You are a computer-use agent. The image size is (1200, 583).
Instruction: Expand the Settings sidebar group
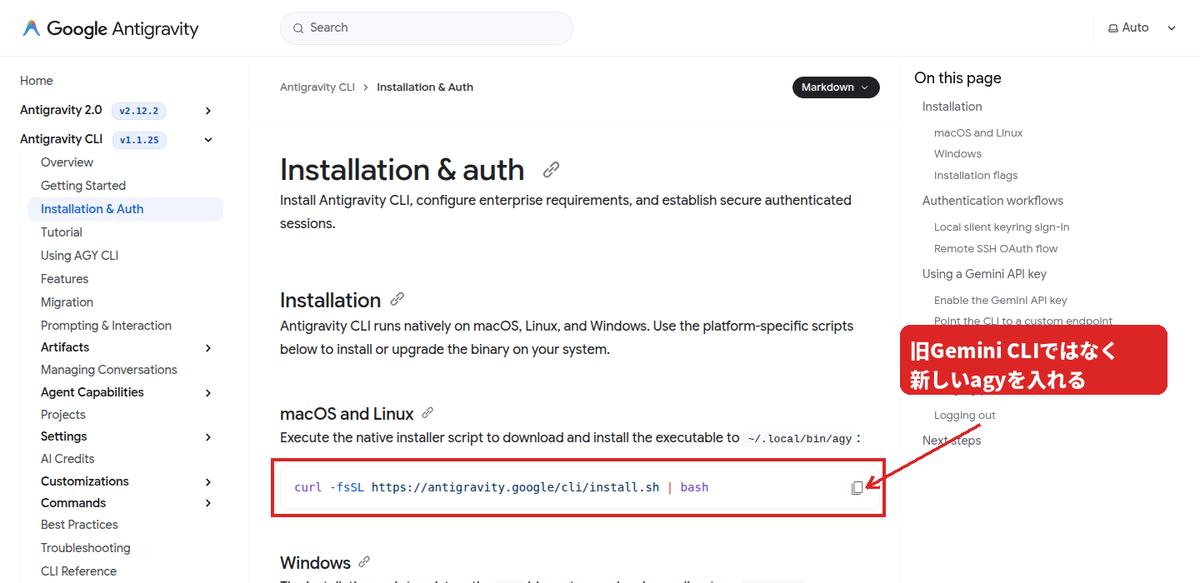click(x=208, y=437)
